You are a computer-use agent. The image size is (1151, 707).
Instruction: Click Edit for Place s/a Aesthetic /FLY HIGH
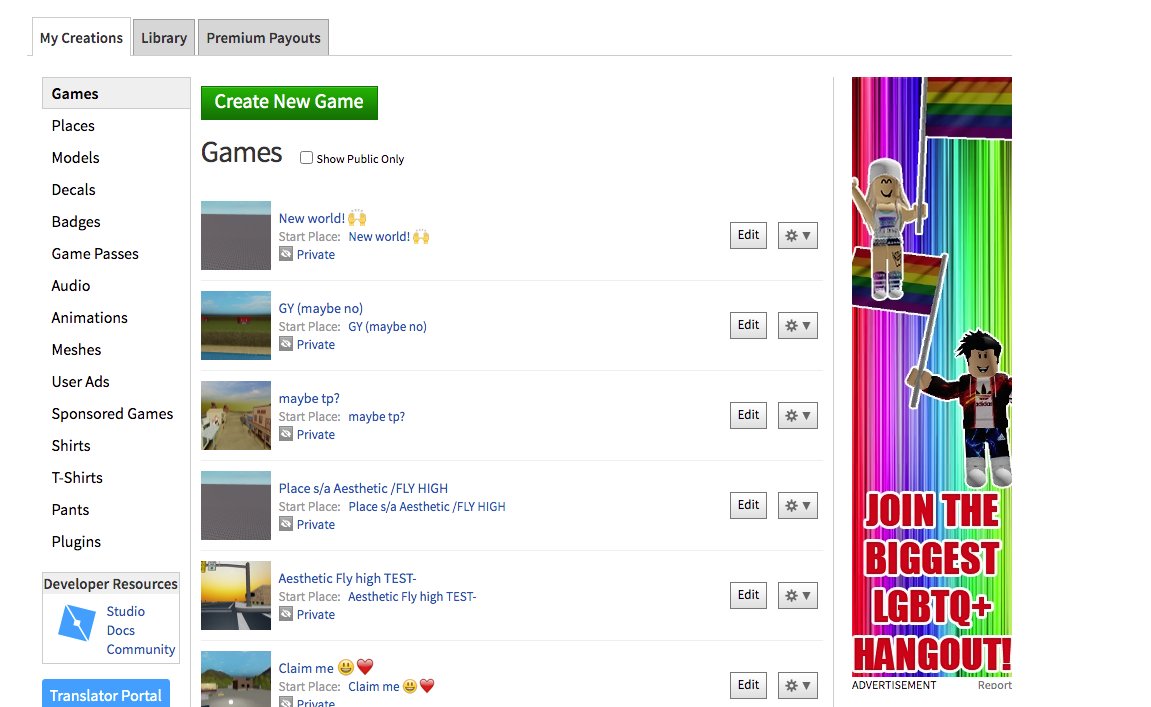coord(748,505)
